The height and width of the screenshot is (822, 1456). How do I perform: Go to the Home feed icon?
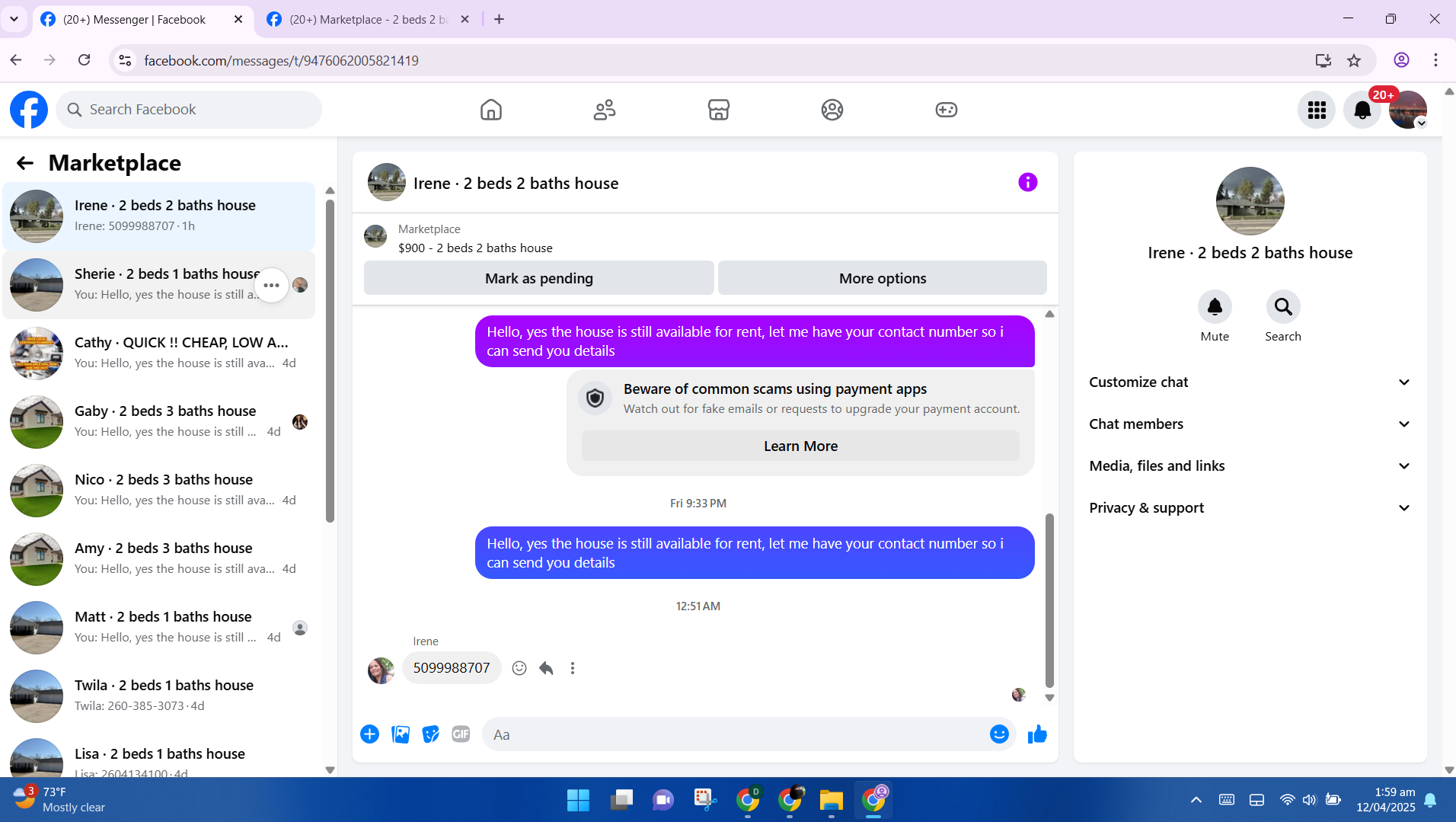coord(491,110)
